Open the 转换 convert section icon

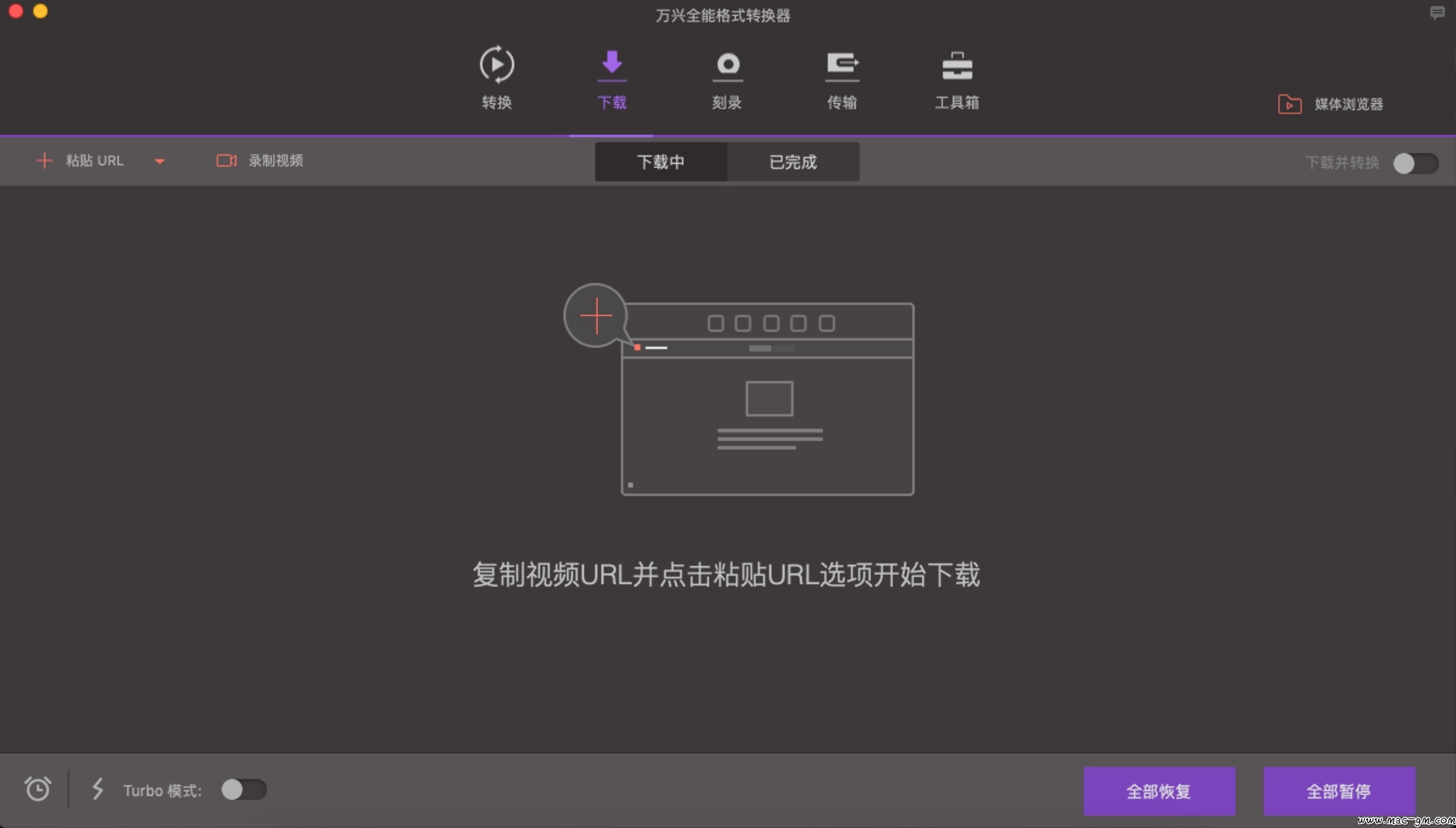[x=497, y=64]
